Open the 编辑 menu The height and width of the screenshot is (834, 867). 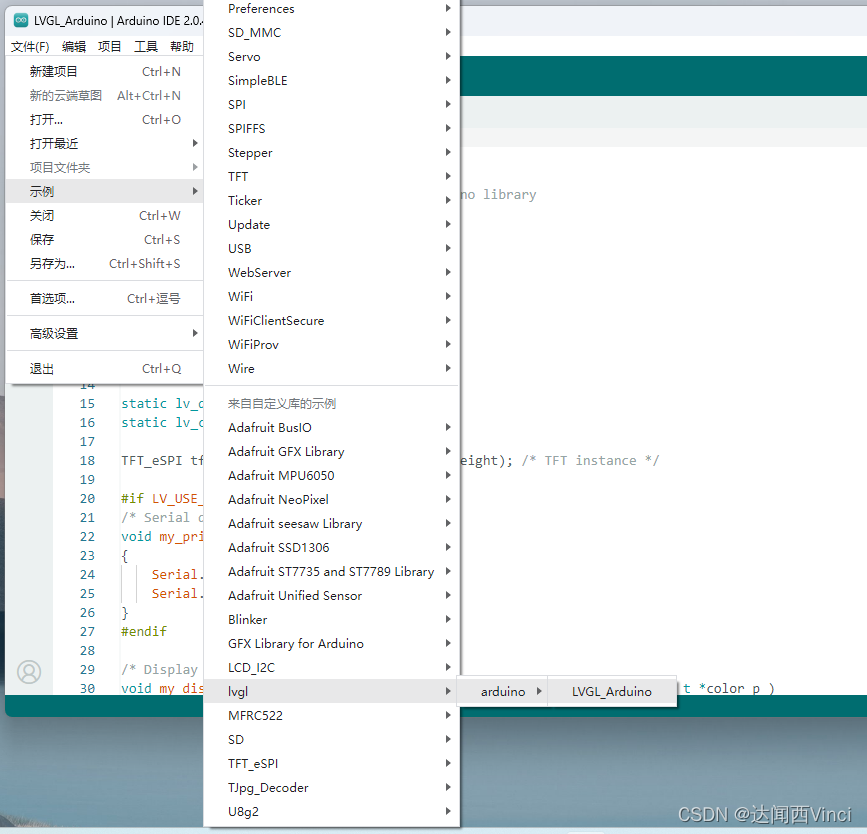[73, 46]
